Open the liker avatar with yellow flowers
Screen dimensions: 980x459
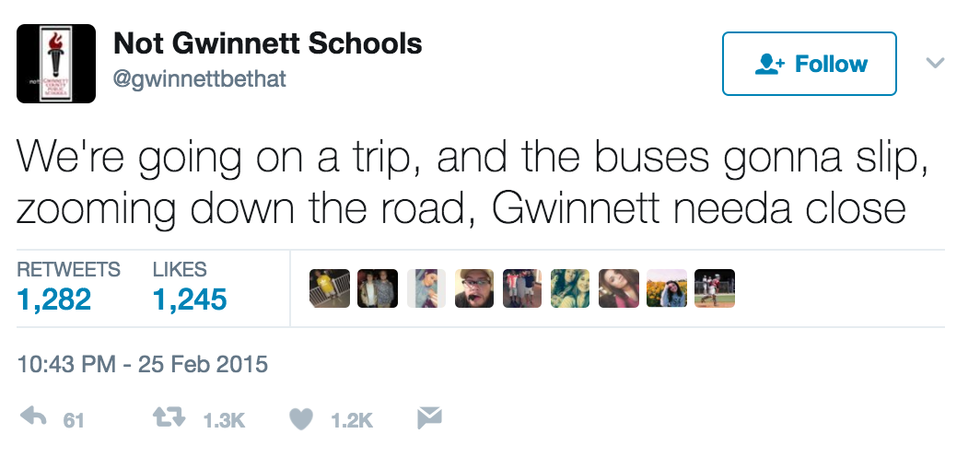click(667, 288)
